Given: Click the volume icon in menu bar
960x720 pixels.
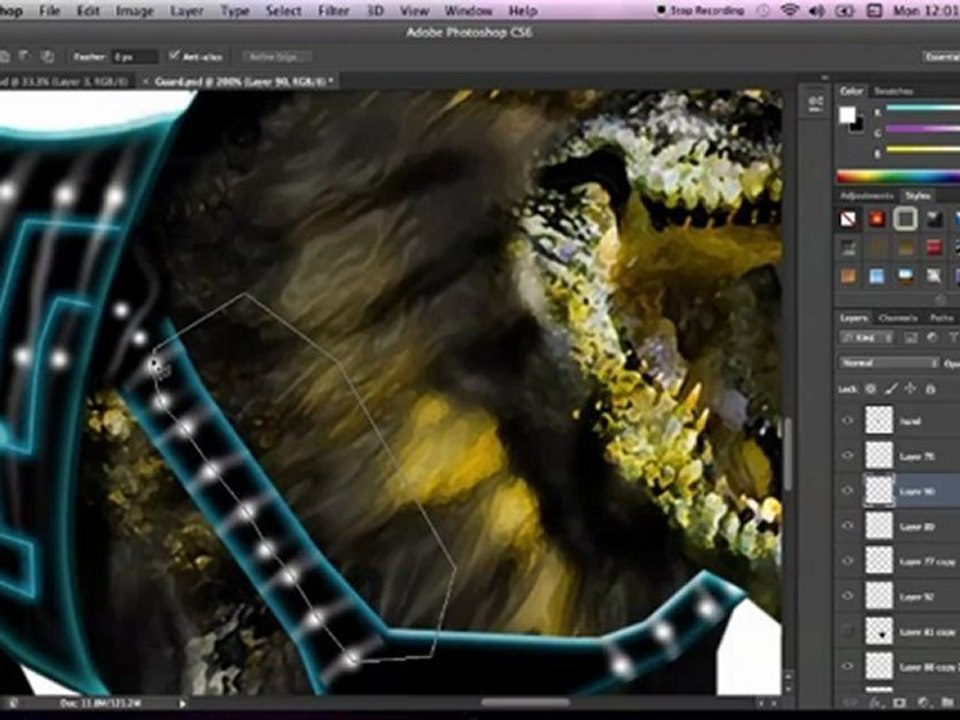Looking at the screenshot, I should click(817, 10).
